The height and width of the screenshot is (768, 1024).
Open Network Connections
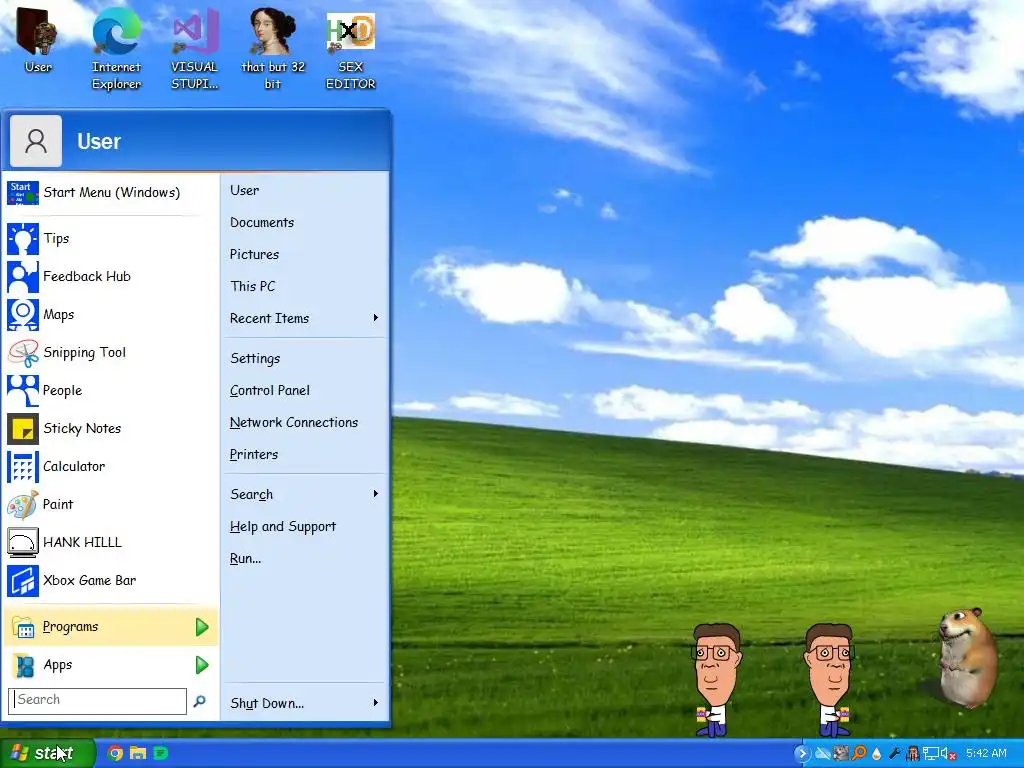[x=304, y=423]
